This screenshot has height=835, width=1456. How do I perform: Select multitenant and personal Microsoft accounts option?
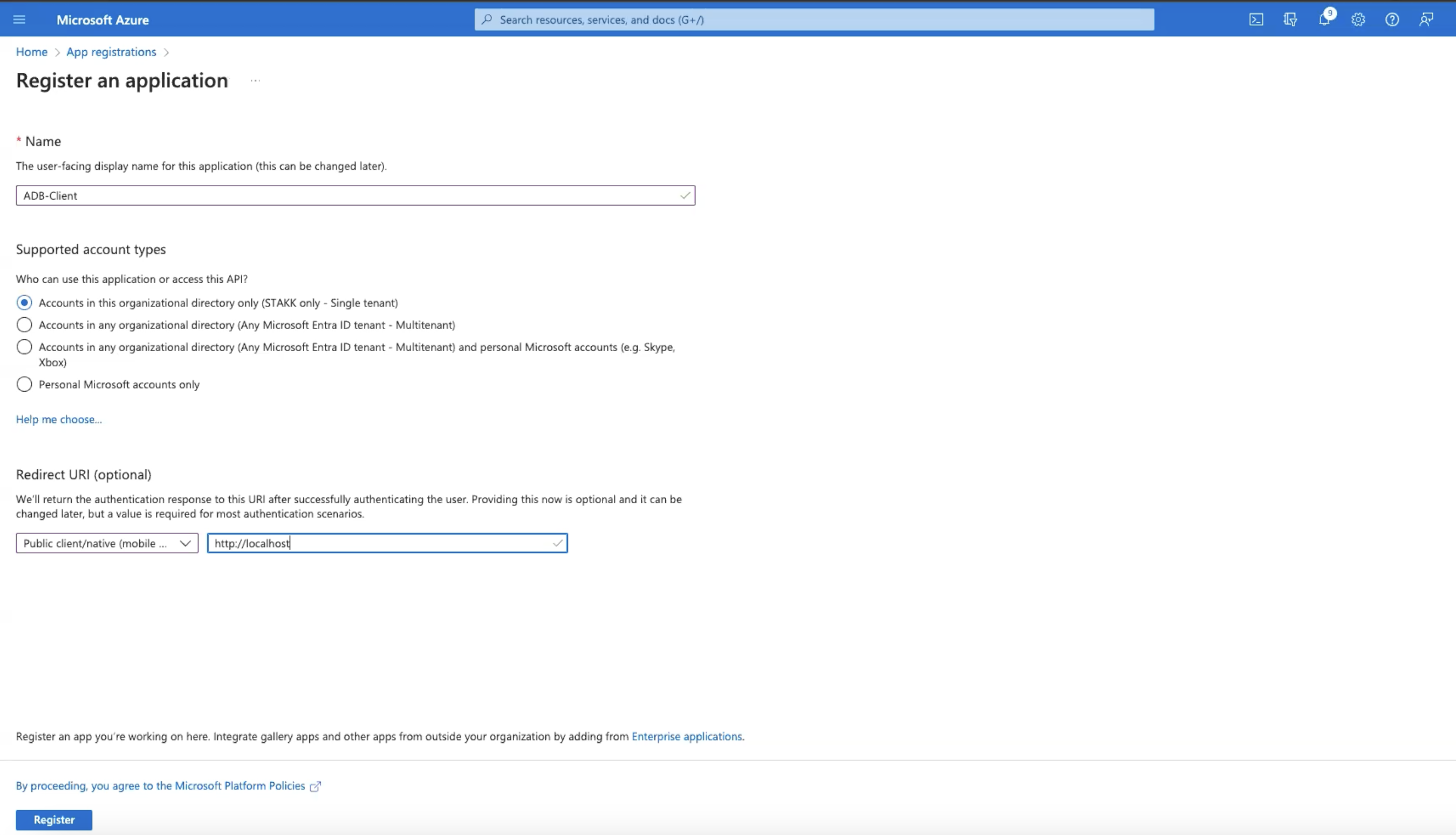point(24,346)
